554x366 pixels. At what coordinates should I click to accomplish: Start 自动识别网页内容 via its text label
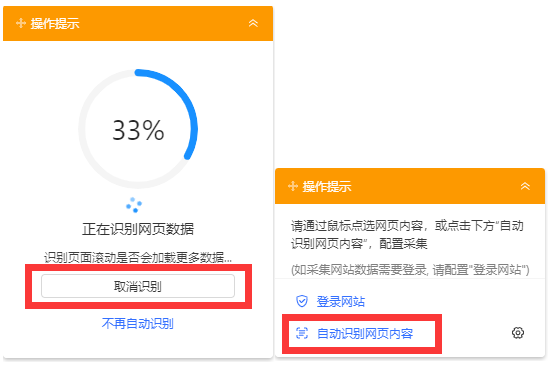click(365, 333)
